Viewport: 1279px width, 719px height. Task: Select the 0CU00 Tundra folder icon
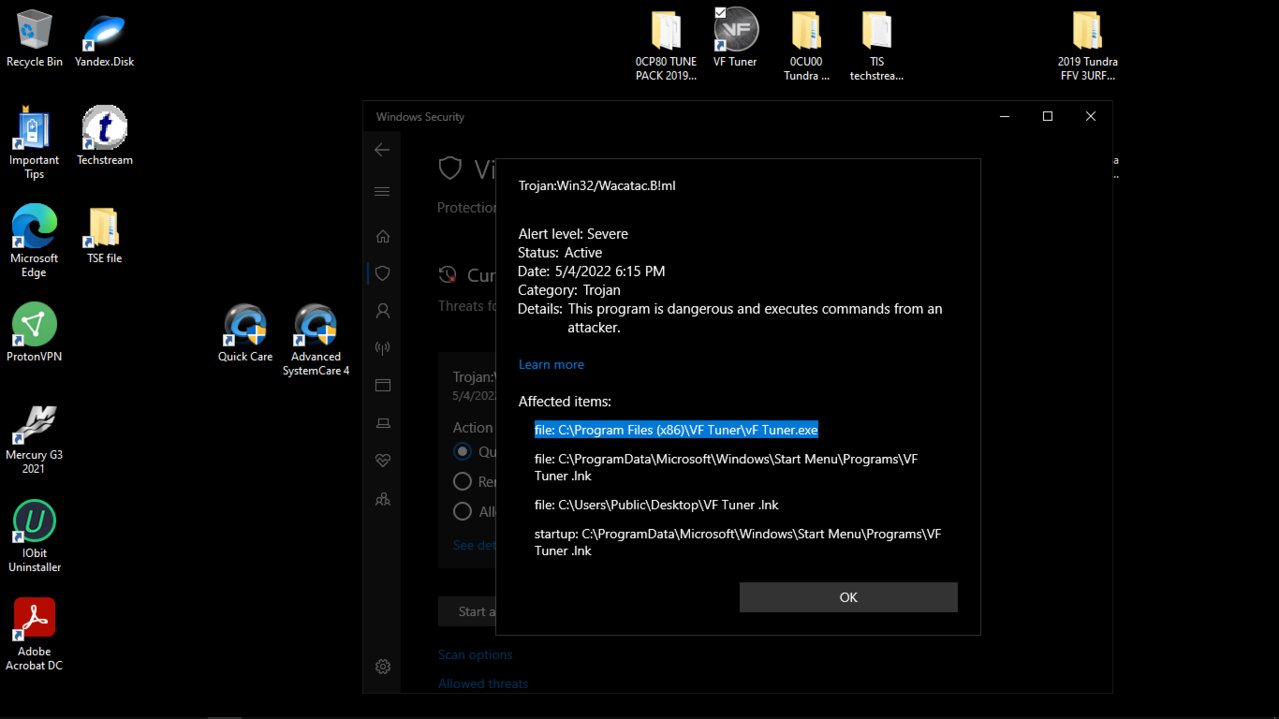806,46
